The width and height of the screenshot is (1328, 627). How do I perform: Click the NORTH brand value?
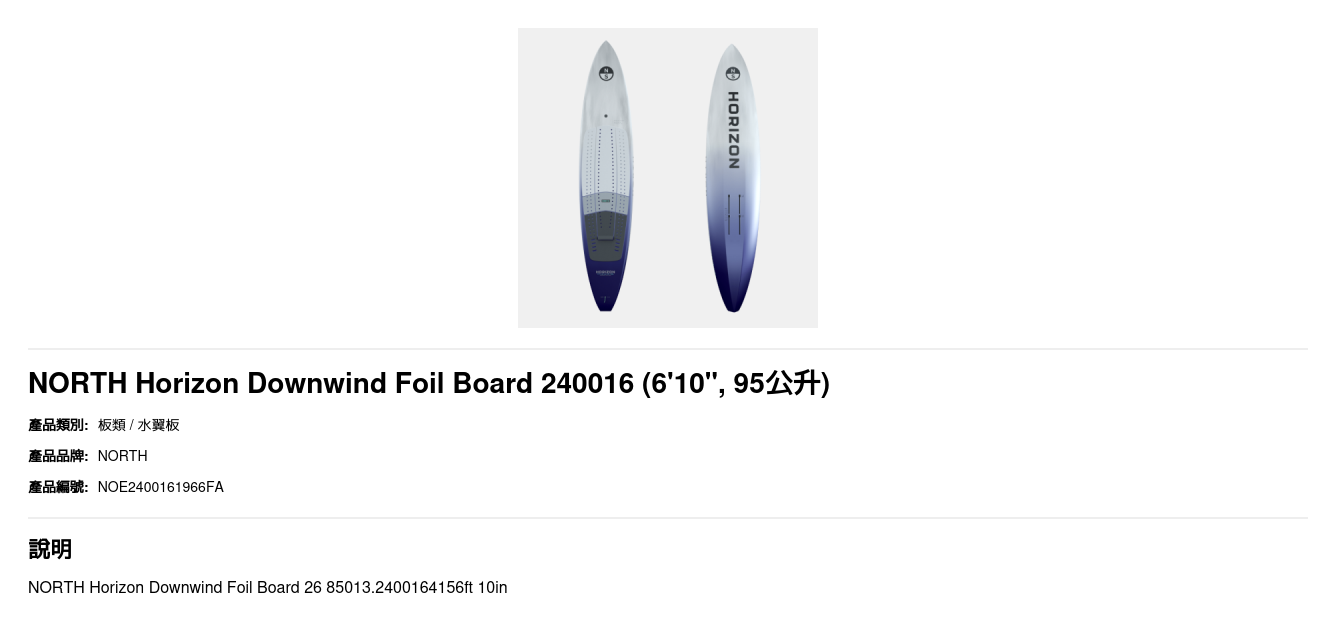[x=122, y=456]
